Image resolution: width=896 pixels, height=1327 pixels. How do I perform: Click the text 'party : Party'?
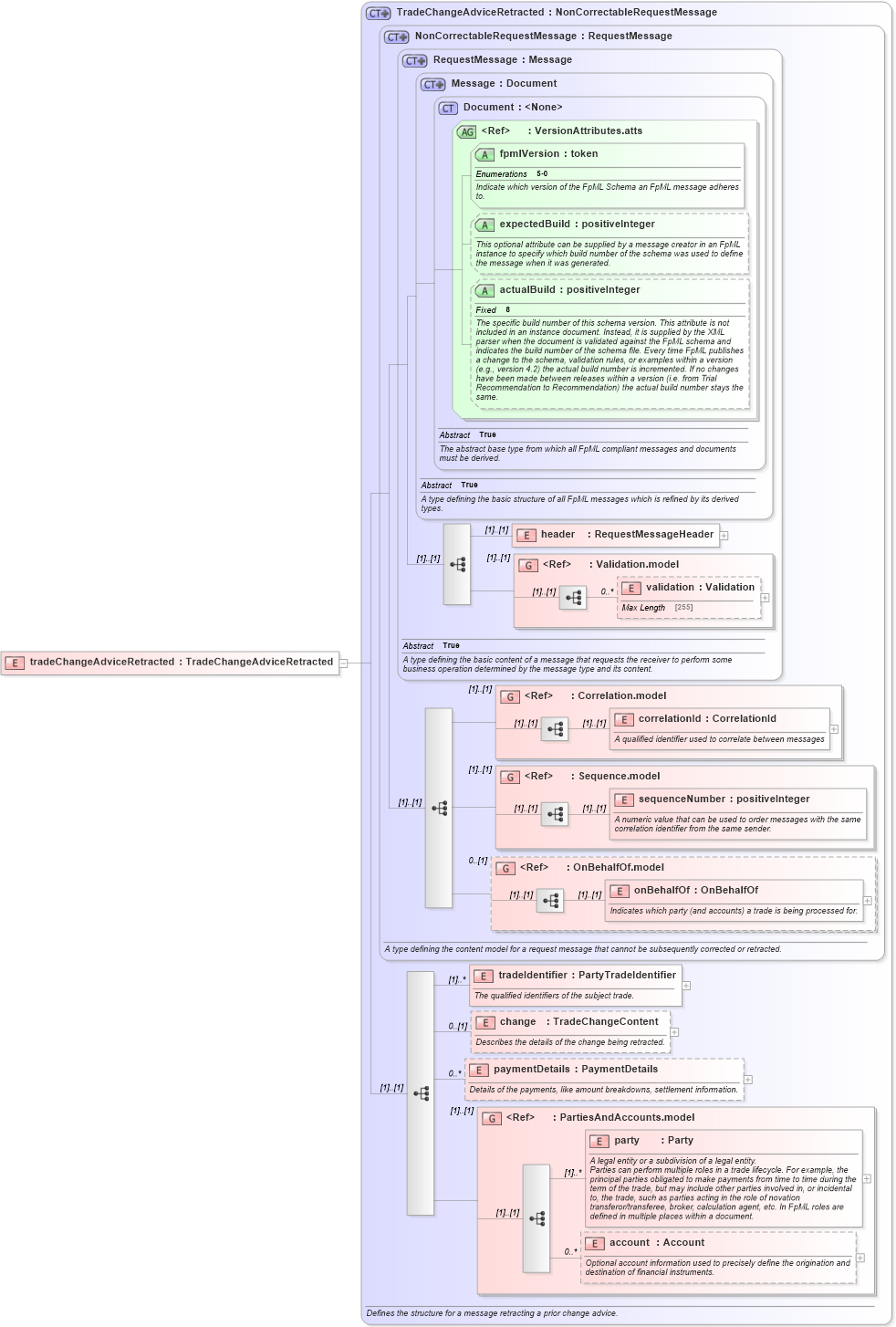click(653, 1141)
